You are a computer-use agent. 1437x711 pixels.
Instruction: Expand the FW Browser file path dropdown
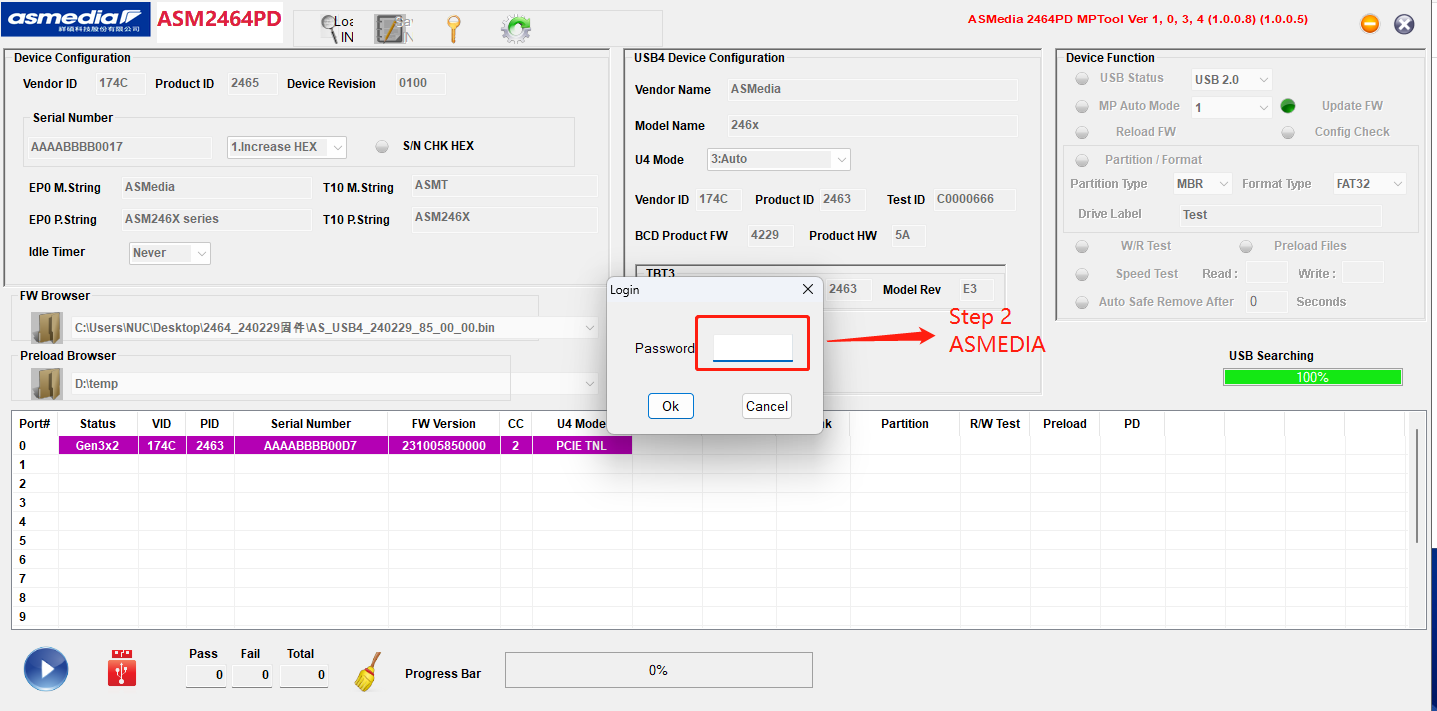590,327
